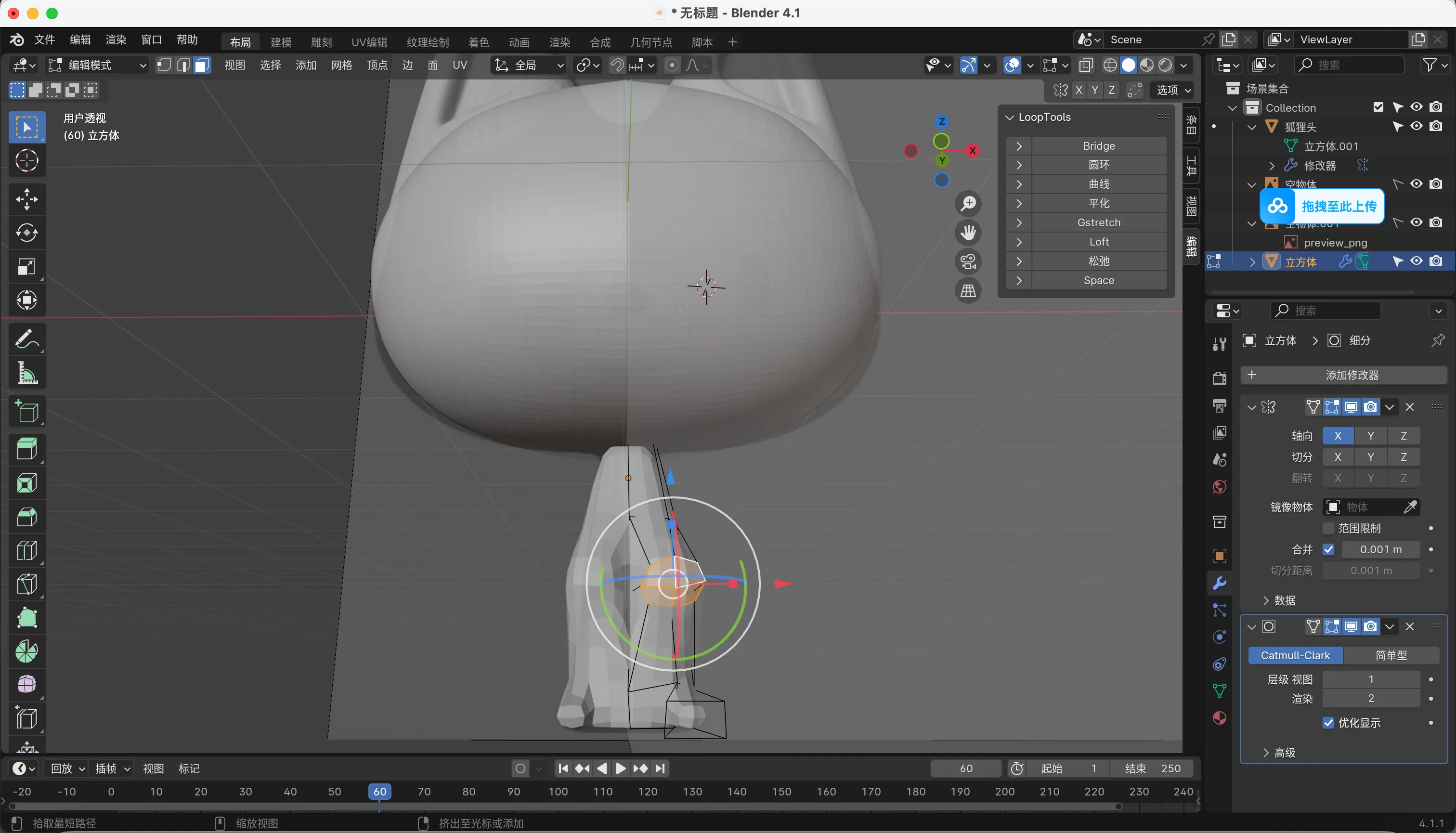The image size is (1456, 833).
Task: Select 简单型 subdivision type
Action: [x=1391, y=655]
